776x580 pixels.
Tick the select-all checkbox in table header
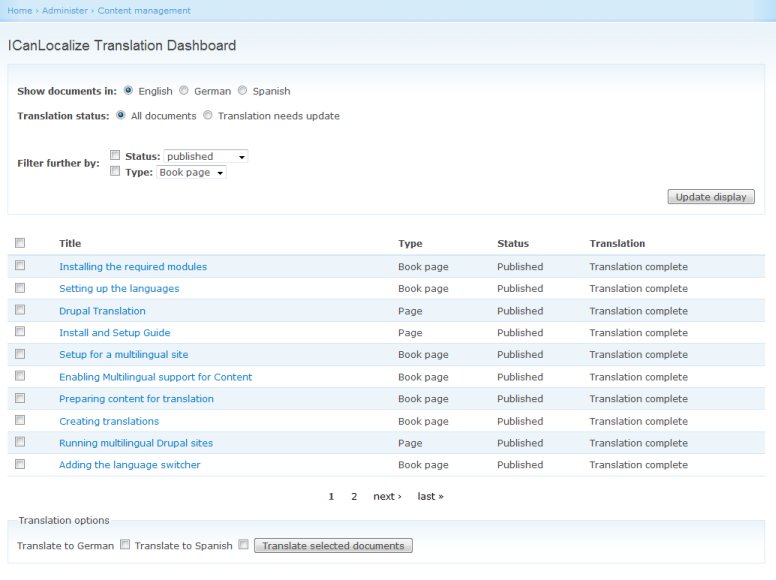(x=20, y=243)
